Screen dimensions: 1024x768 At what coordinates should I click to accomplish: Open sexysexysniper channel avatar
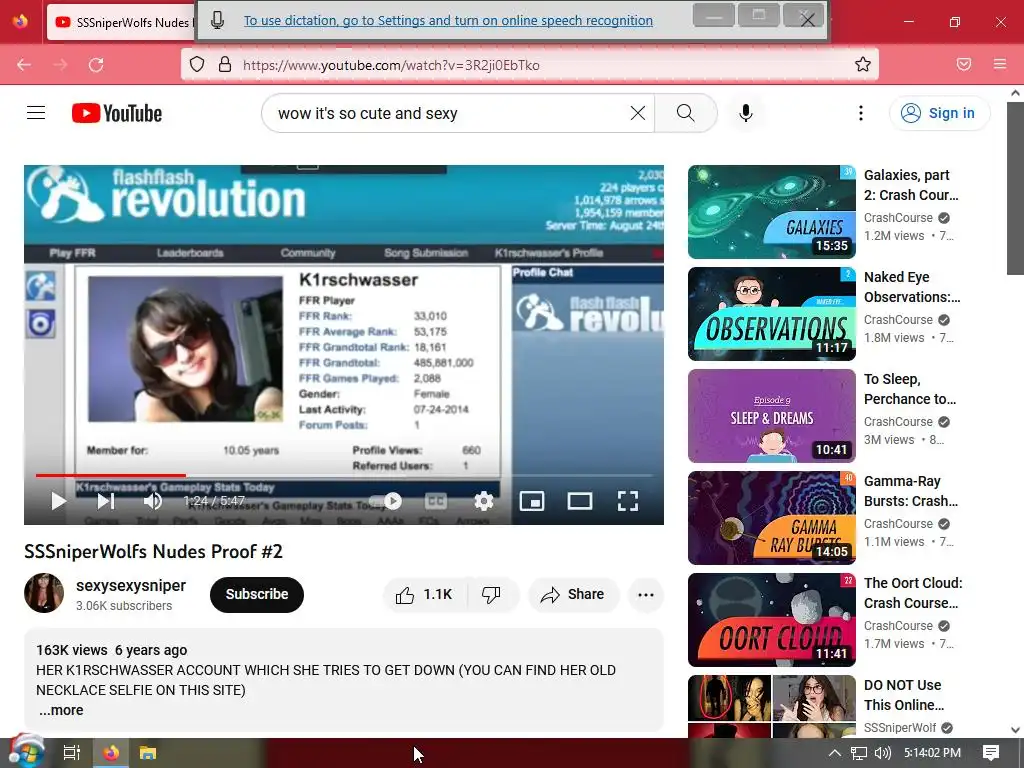tap(44, 593)
